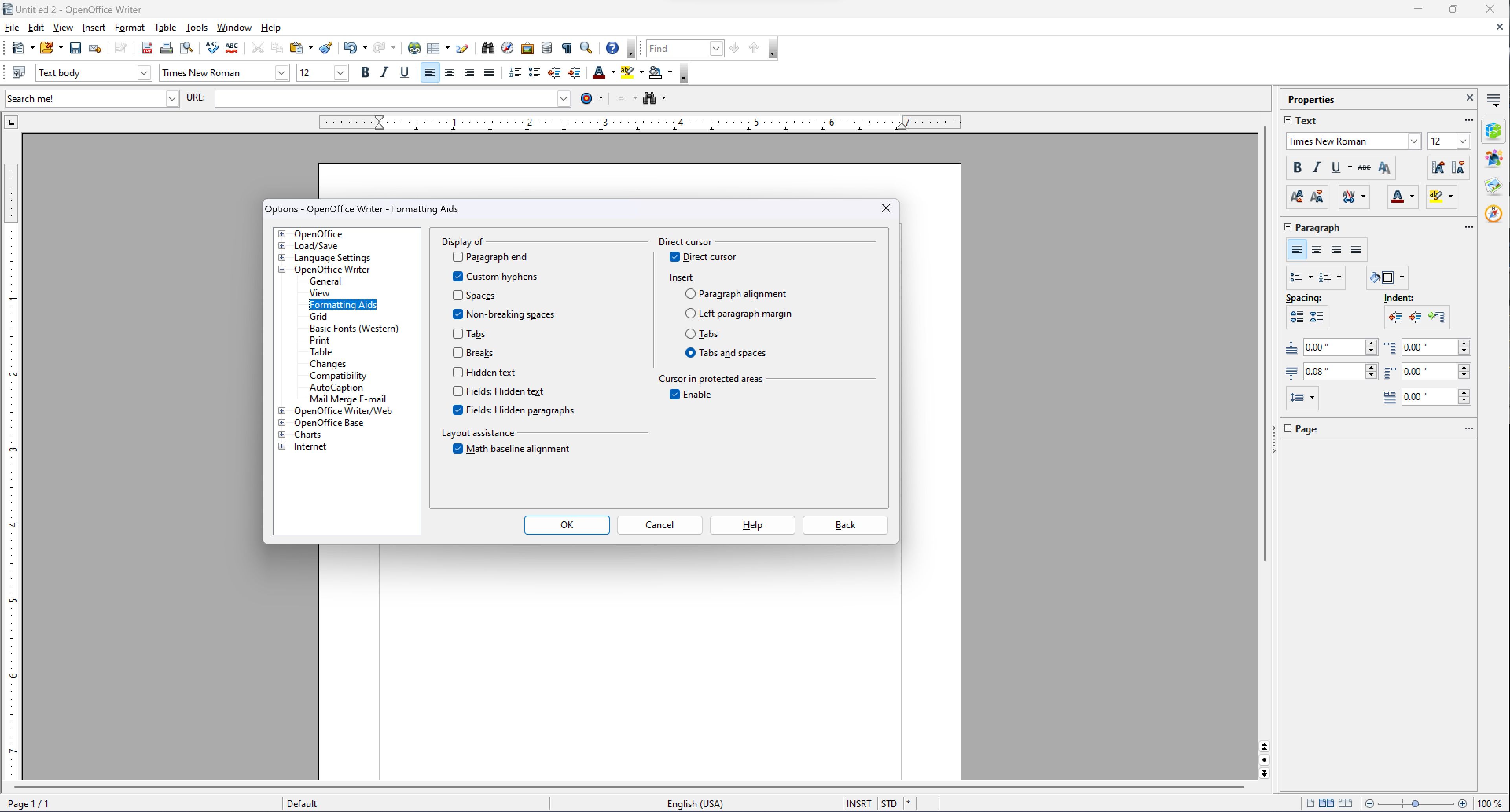
Task: Enable the Paragraph end display checkbox
Action: pyautogui.click(x=458, y=257)
